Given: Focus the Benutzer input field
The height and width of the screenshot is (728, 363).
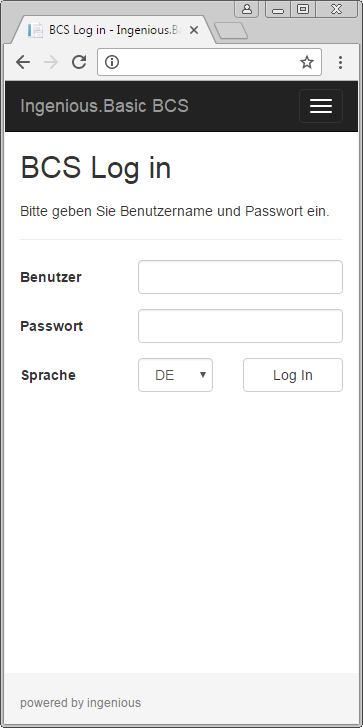Looking at the screenshot, I should (240, 277).
